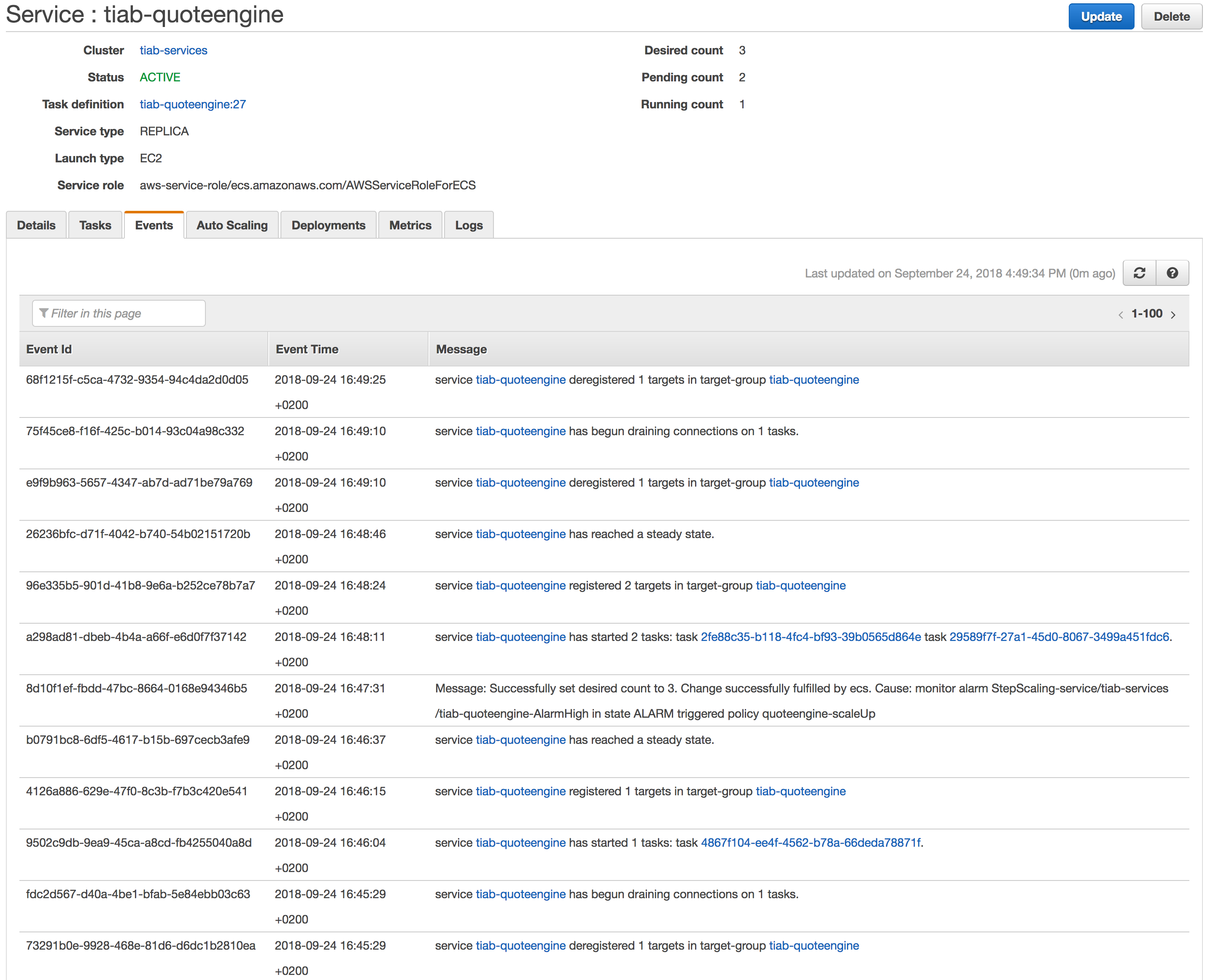Open the Deployments tab
The height and width of the screenshot is (980, 1213).
click(329, 225)
